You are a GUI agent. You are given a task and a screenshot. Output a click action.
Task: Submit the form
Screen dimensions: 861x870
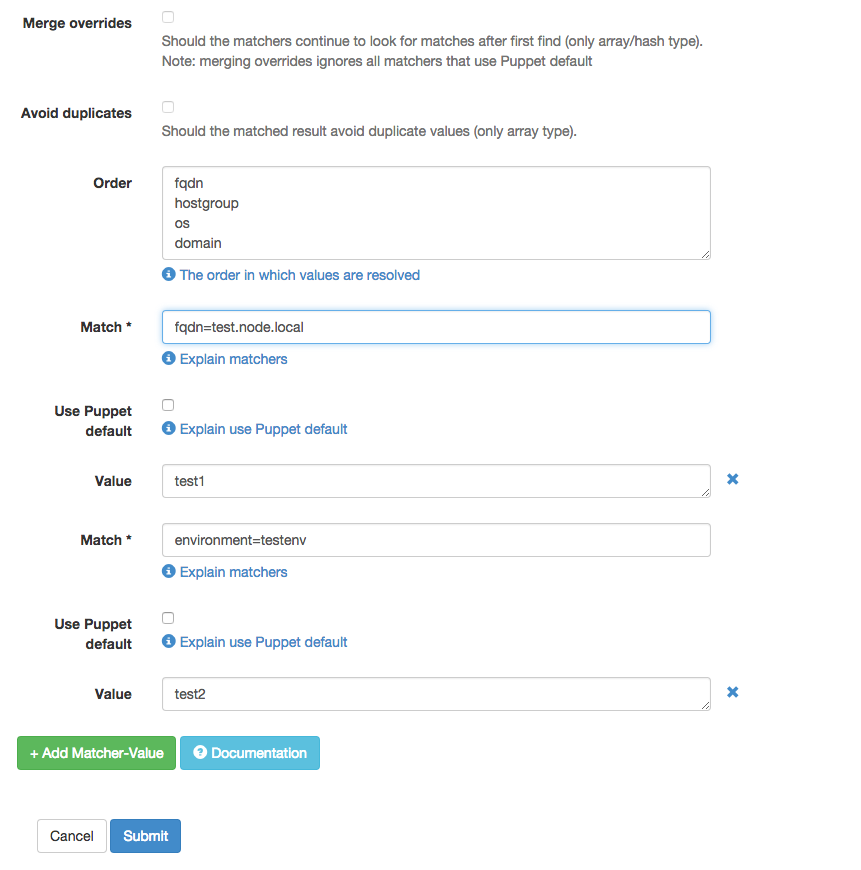click(145, 836)
